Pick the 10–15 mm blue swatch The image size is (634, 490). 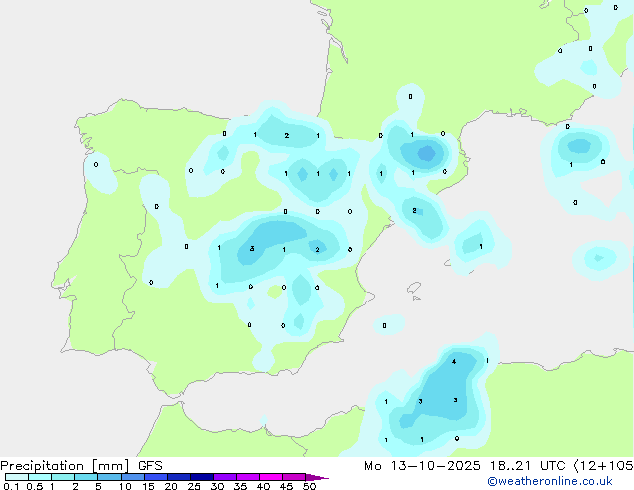pyautogui.click(x=132, y=477)
